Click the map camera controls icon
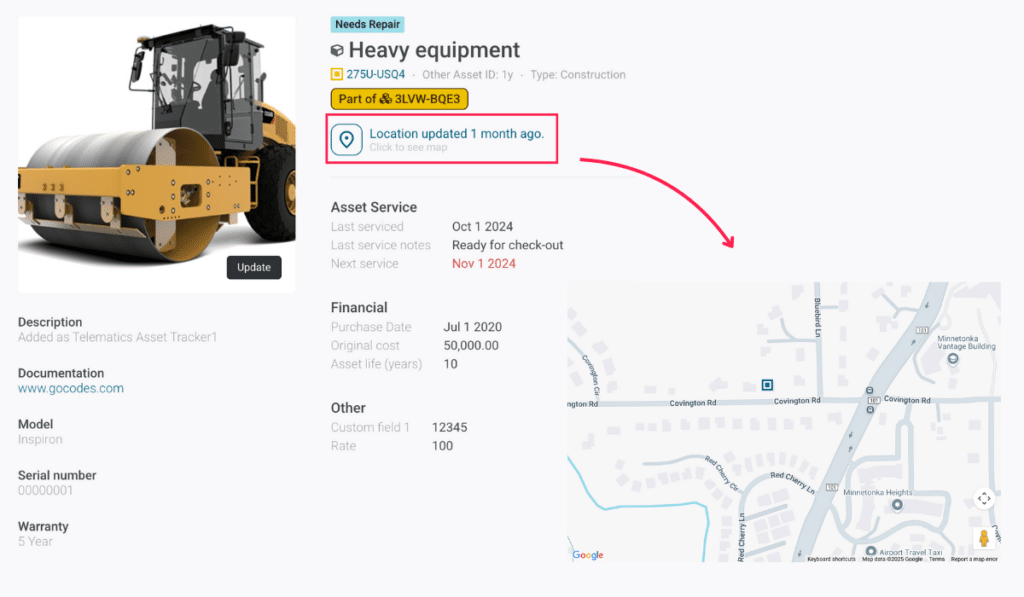This screenshot has width=1024, height=597. pyautogui.click(x=984, y=498)
